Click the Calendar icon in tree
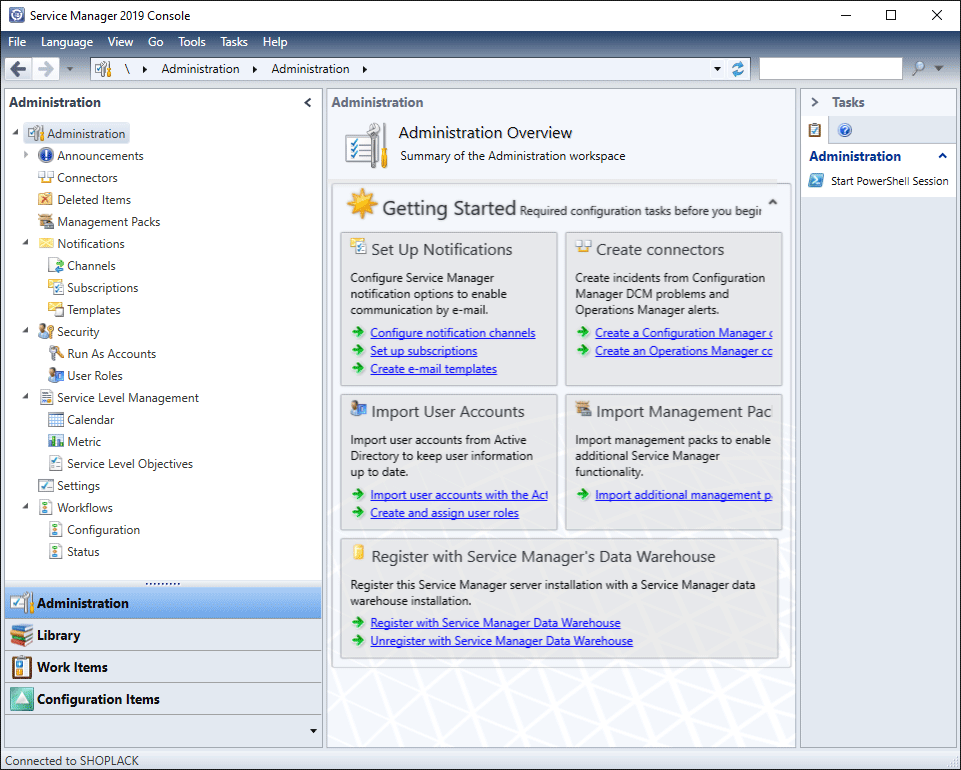961x770 pixels. (x=56, y=419)
